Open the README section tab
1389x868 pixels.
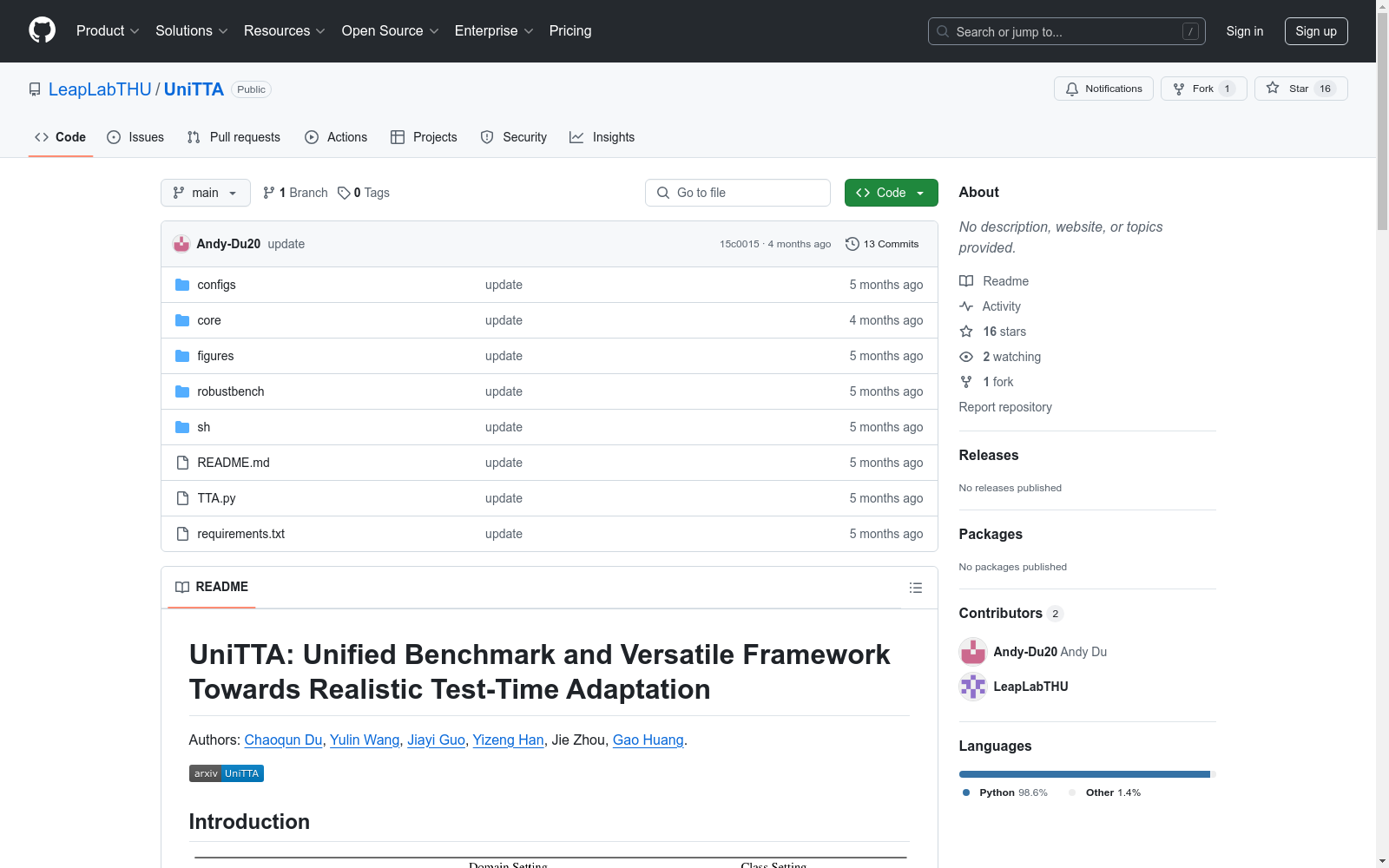click(x=212, y=588)
